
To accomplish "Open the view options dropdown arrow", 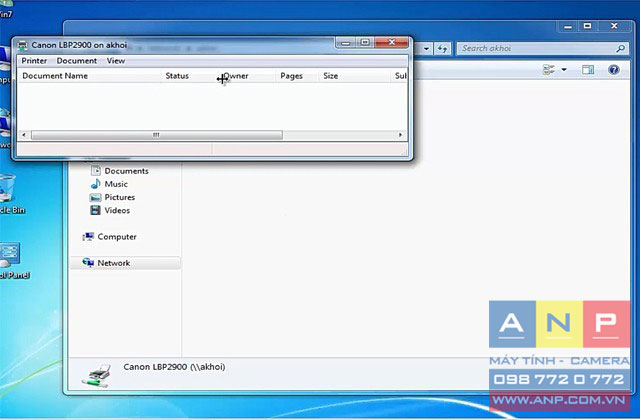I will coord(564,70).
